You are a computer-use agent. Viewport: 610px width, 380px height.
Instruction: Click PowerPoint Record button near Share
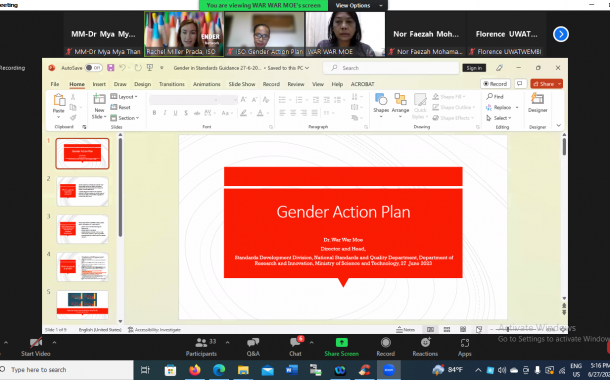[x=495, y=84]
